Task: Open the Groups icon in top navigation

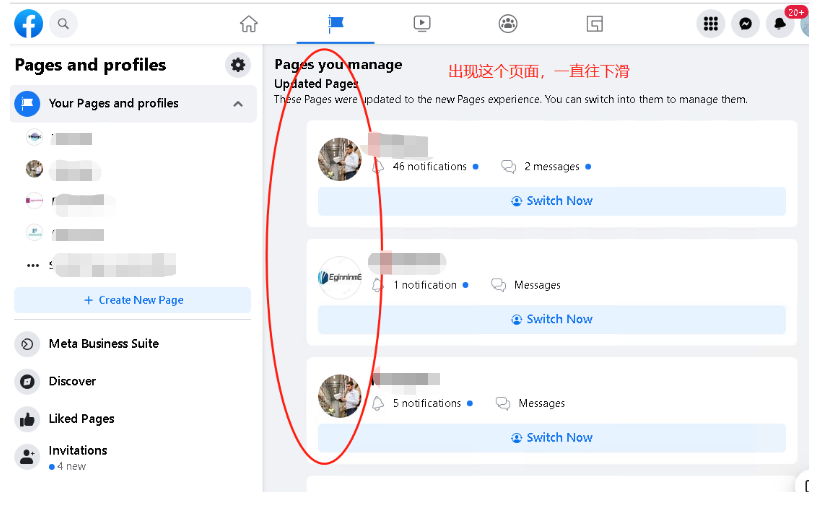Action: click(508, 24)
